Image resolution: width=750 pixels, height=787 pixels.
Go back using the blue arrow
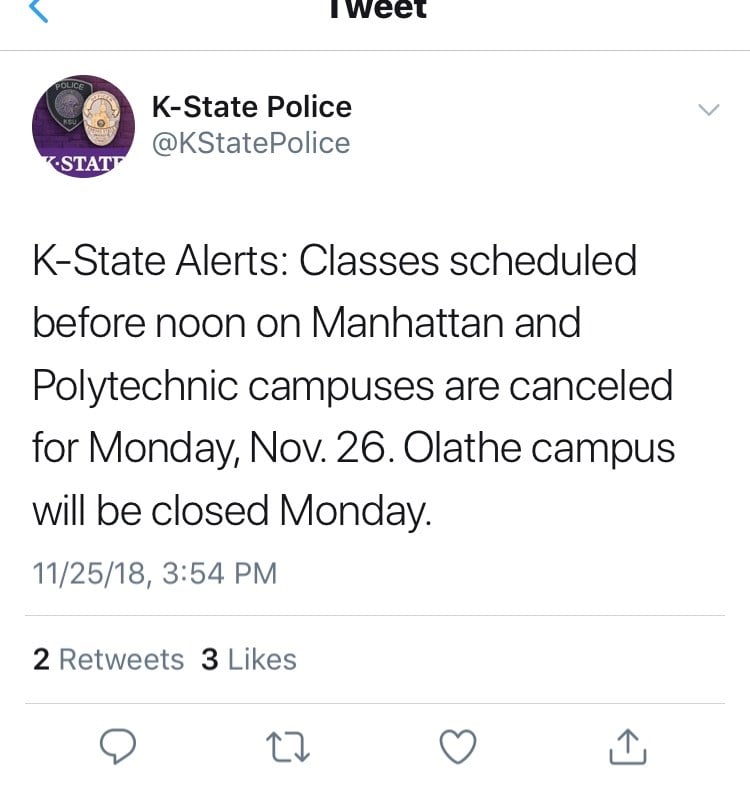click(x=39, y=10)
